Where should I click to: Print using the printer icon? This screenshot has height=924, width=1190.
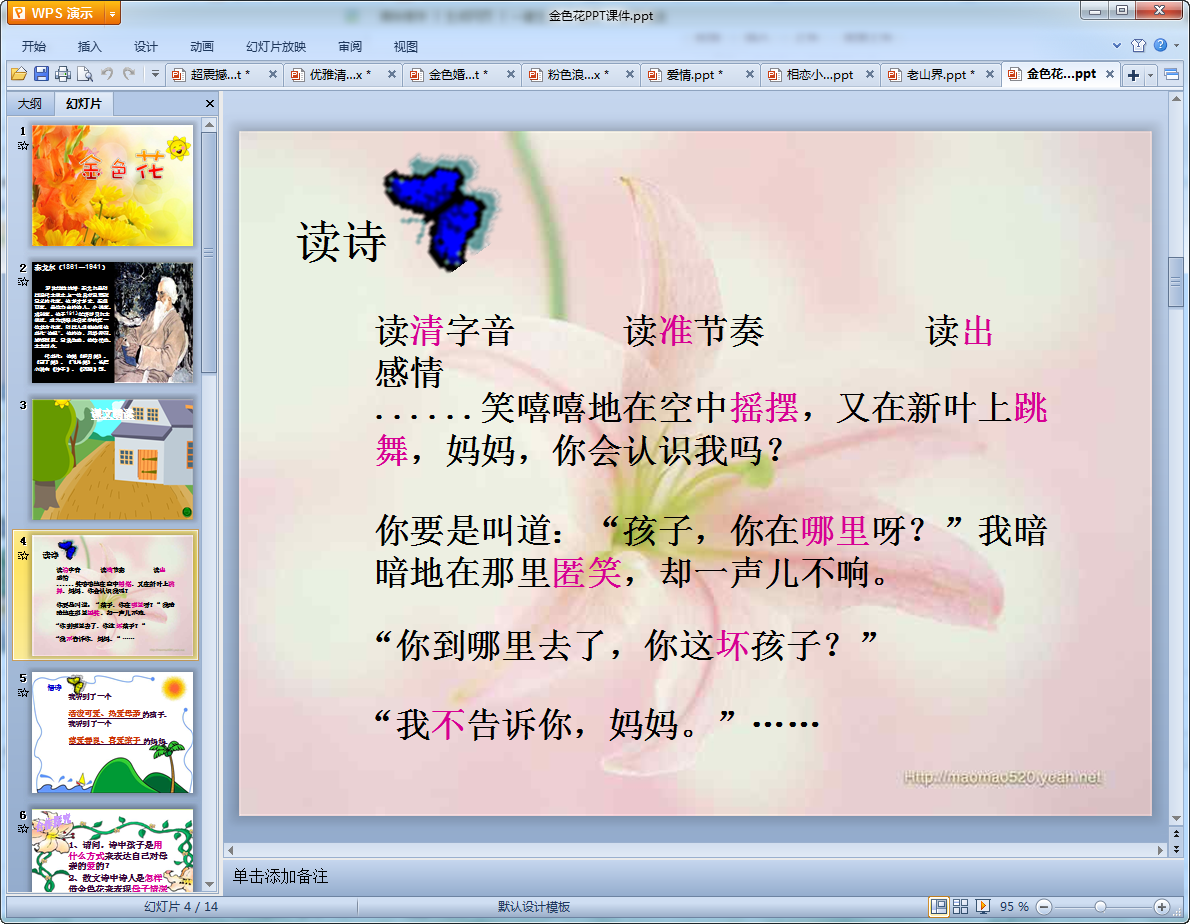[63, 74]
